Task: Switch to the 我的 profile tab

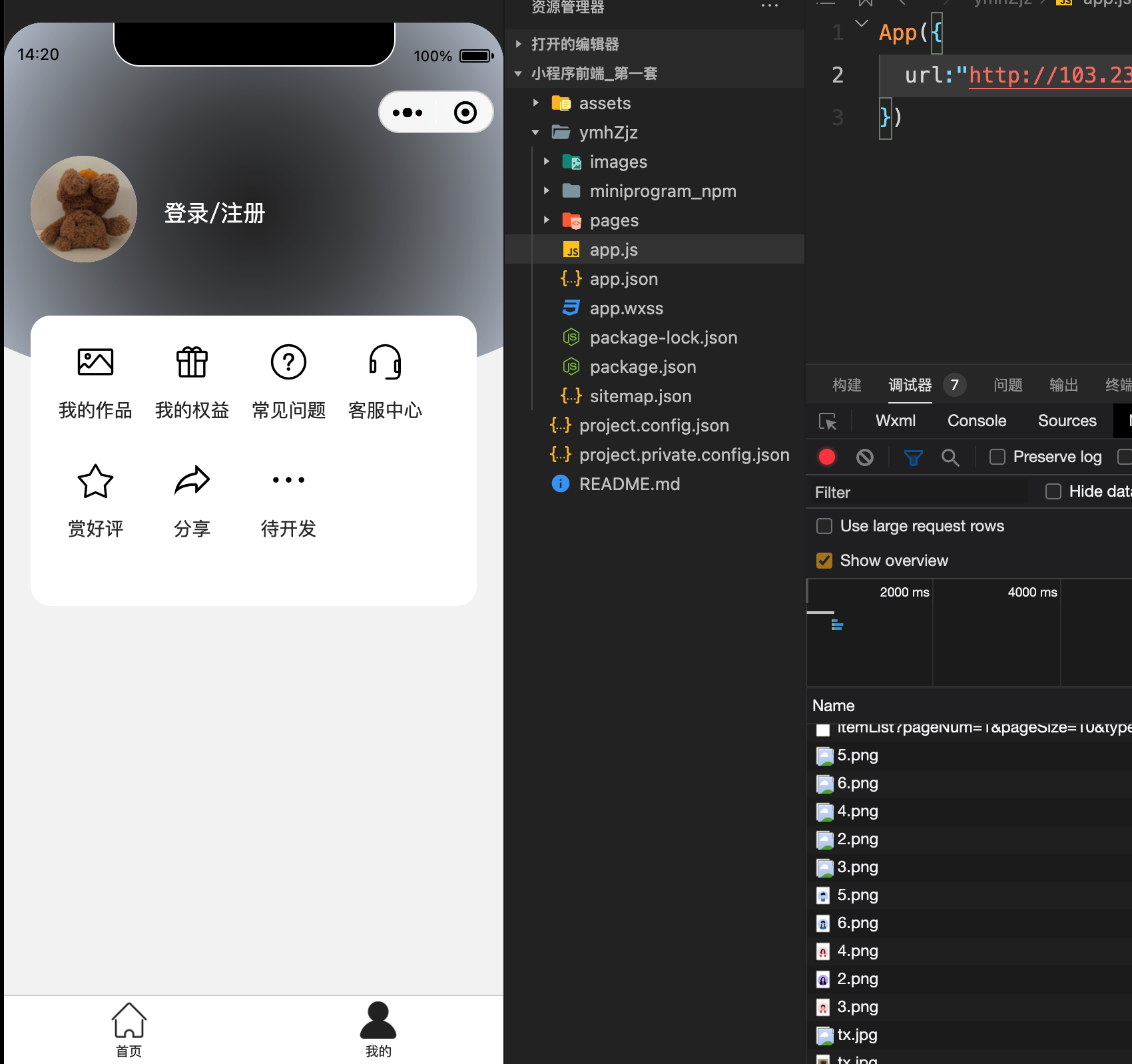Action: [x=378, y=1029]
